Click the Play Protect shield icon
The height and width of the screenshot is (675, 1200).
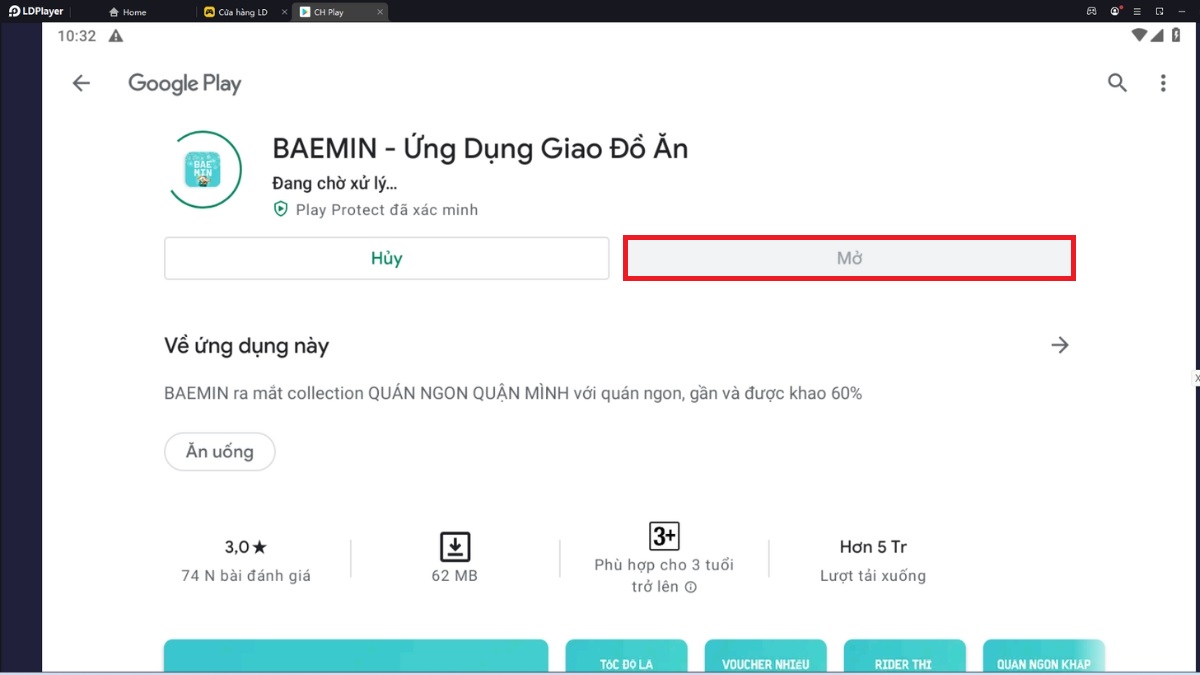(x=280, y=210)
